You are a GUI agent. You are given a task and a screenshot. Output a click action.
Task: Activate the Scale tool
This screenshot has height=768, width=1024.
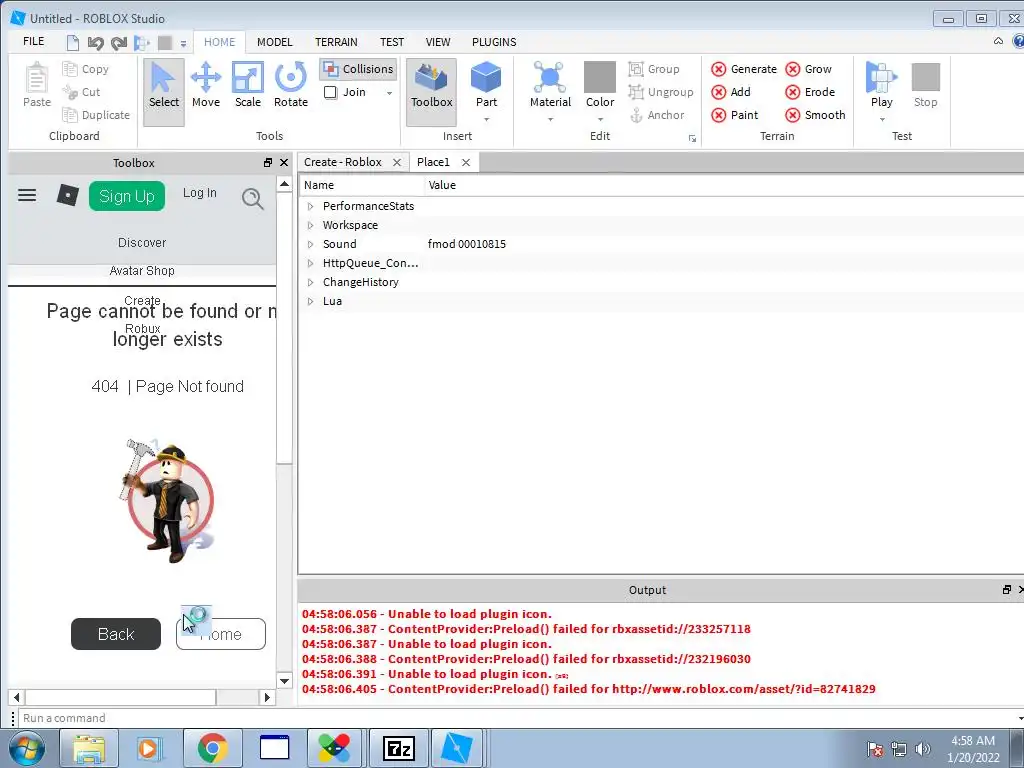tap(248, 86)
